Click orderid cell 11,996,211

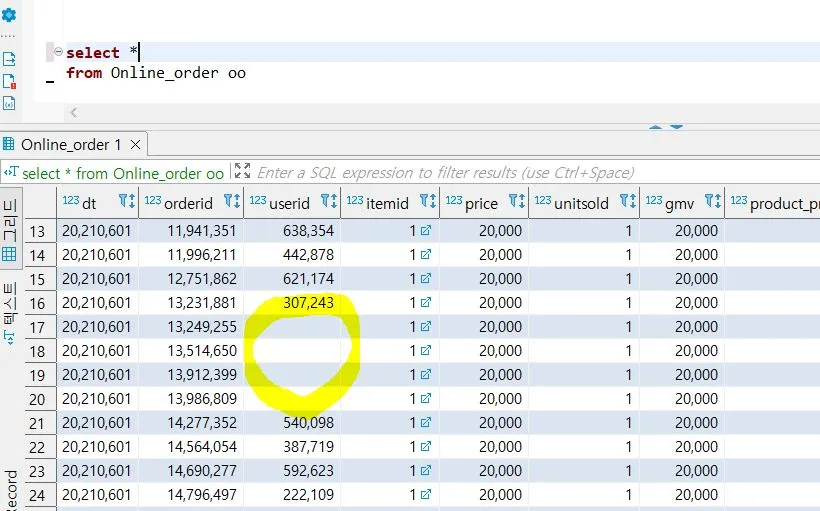[x=191, y=255]
